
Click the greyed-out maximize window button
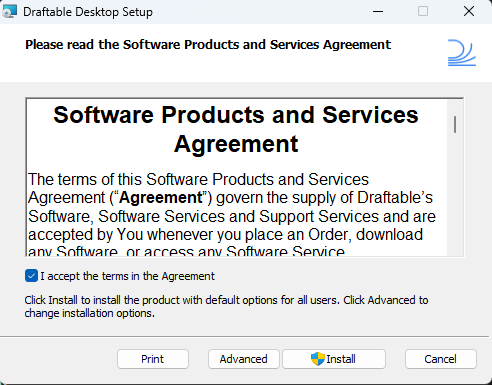click(x=423, y=11)
